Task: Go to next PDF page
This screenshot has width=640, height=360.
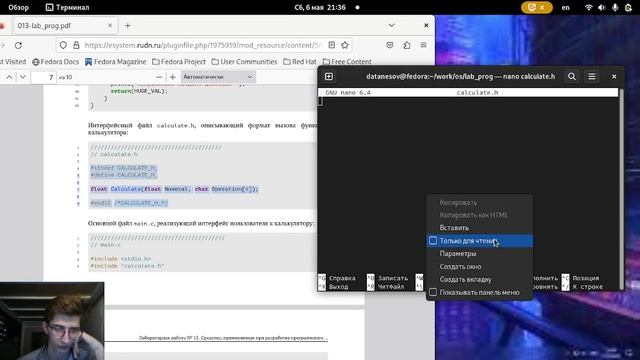Action: click(x=23, y=77)
